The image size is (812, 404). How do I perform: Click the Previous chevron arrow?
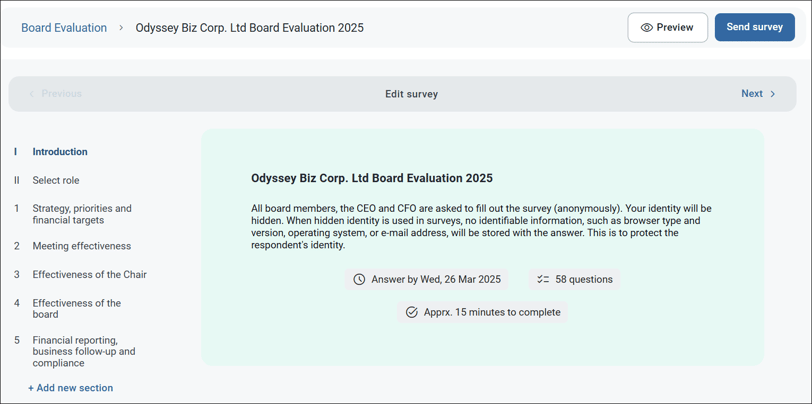click(x=32, y=94)
